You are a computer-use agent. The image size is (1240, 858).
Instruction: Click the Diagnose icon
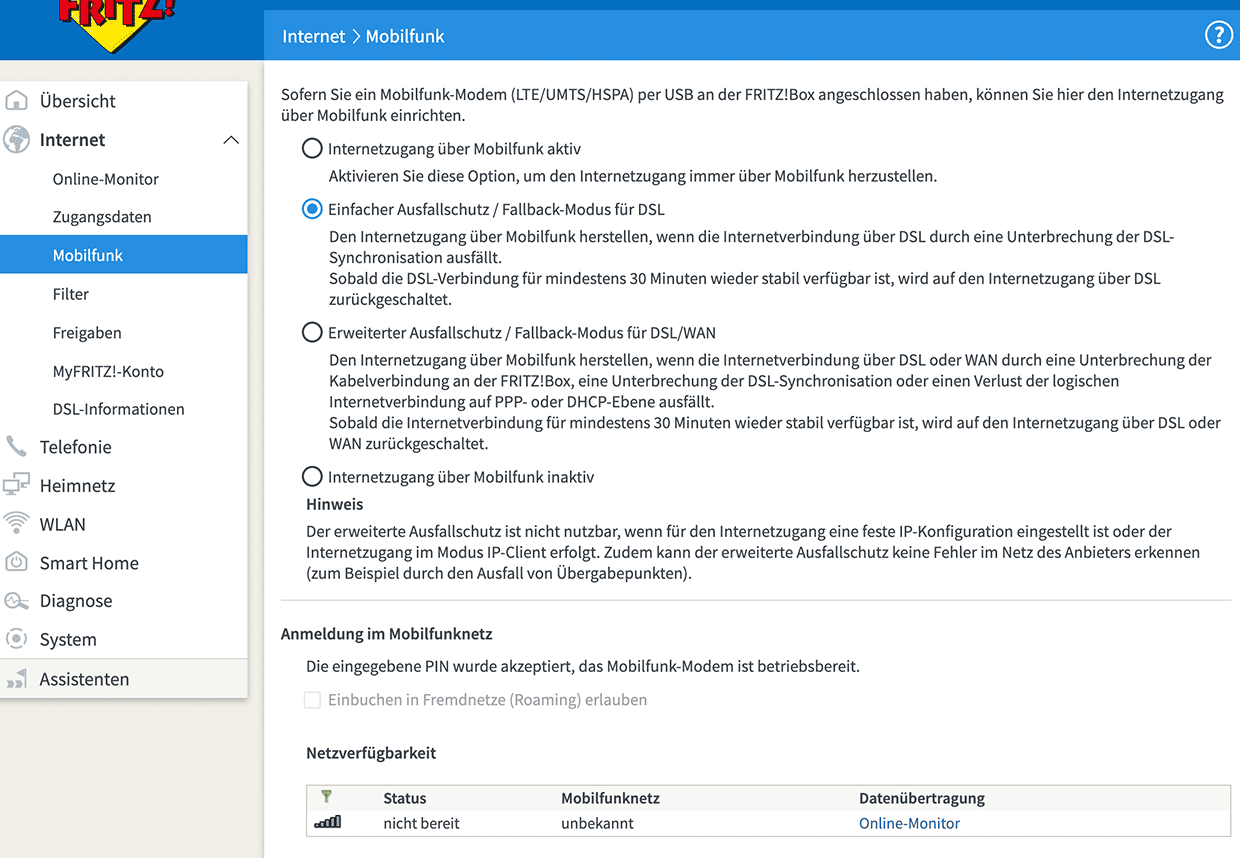17,601
